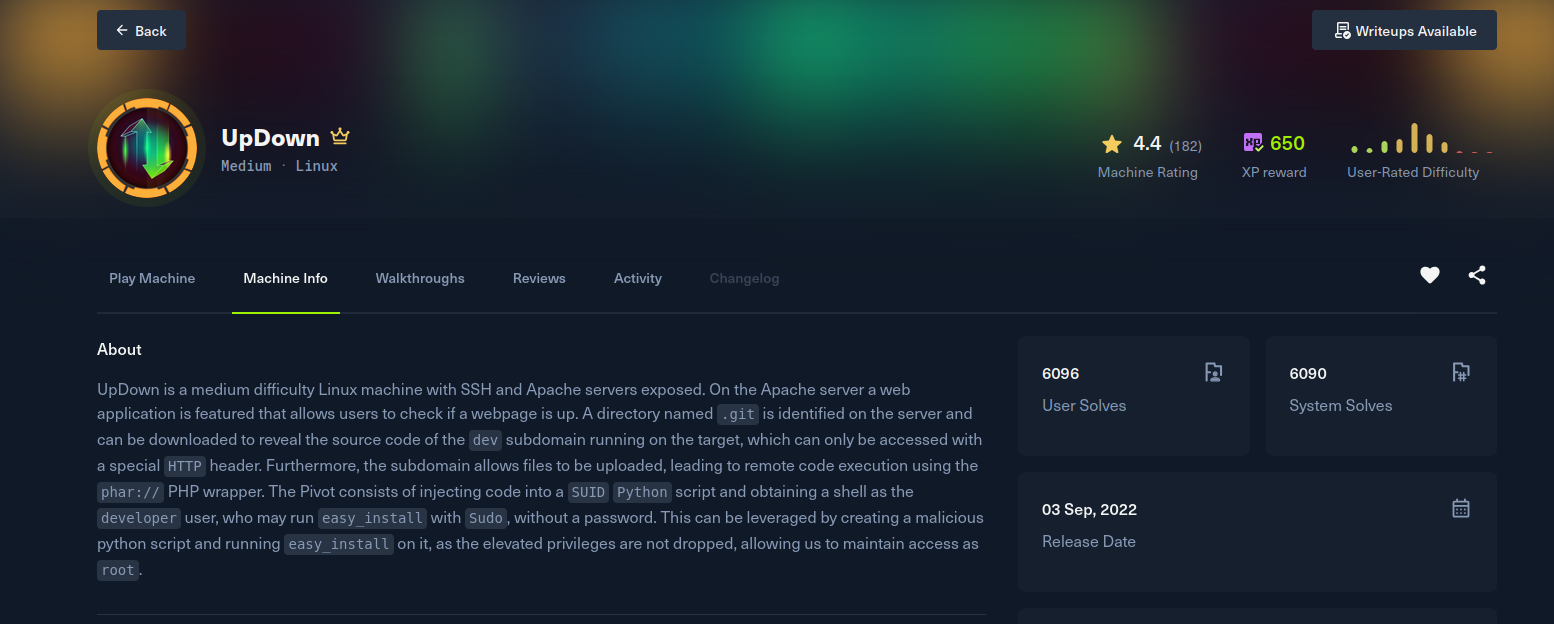Image resolution: width=1554 pixels, height=624 pixels.
Task: Click the About heading
Action: point(119,349)
